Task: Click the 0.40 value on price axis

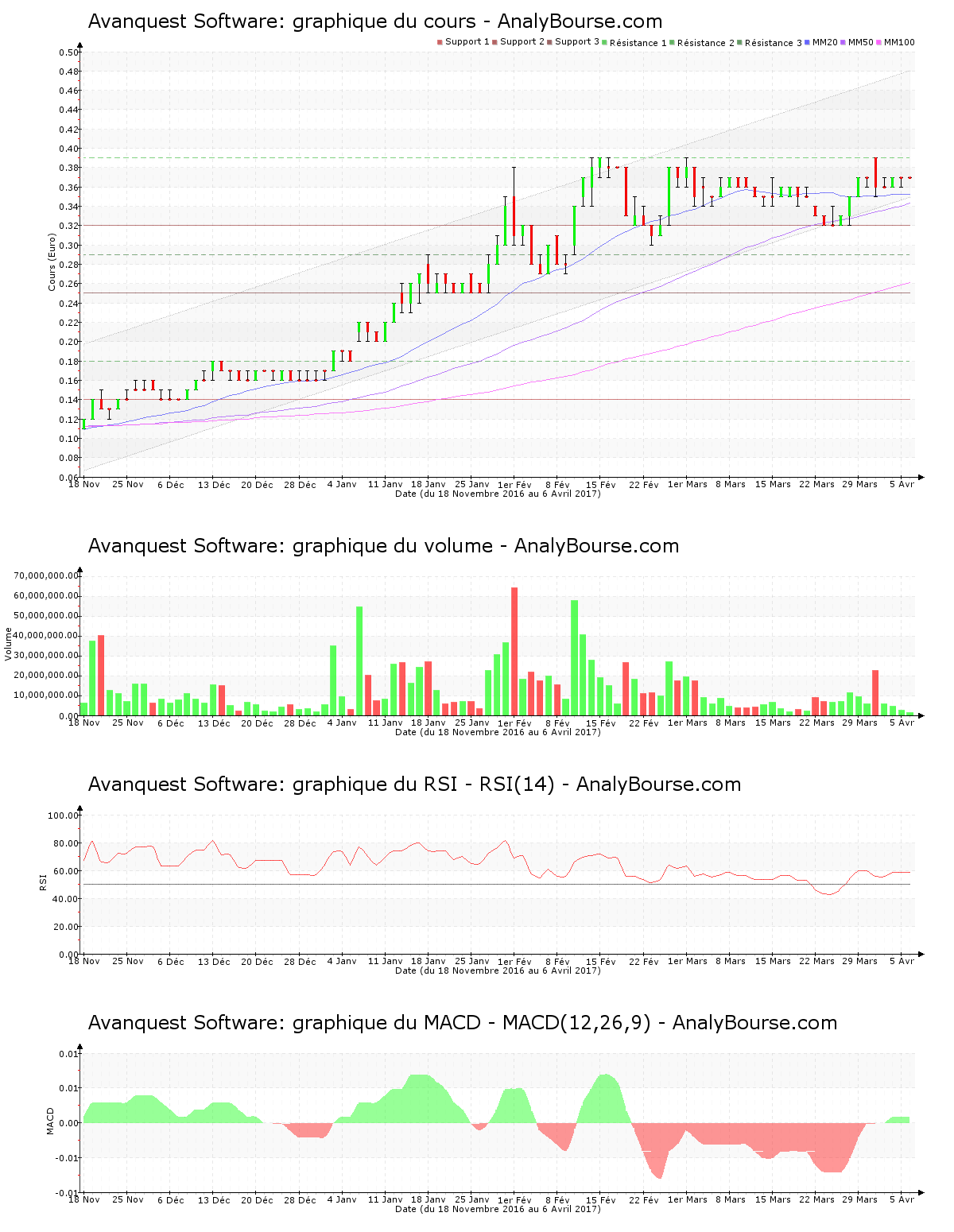Action: coord(68,149)
